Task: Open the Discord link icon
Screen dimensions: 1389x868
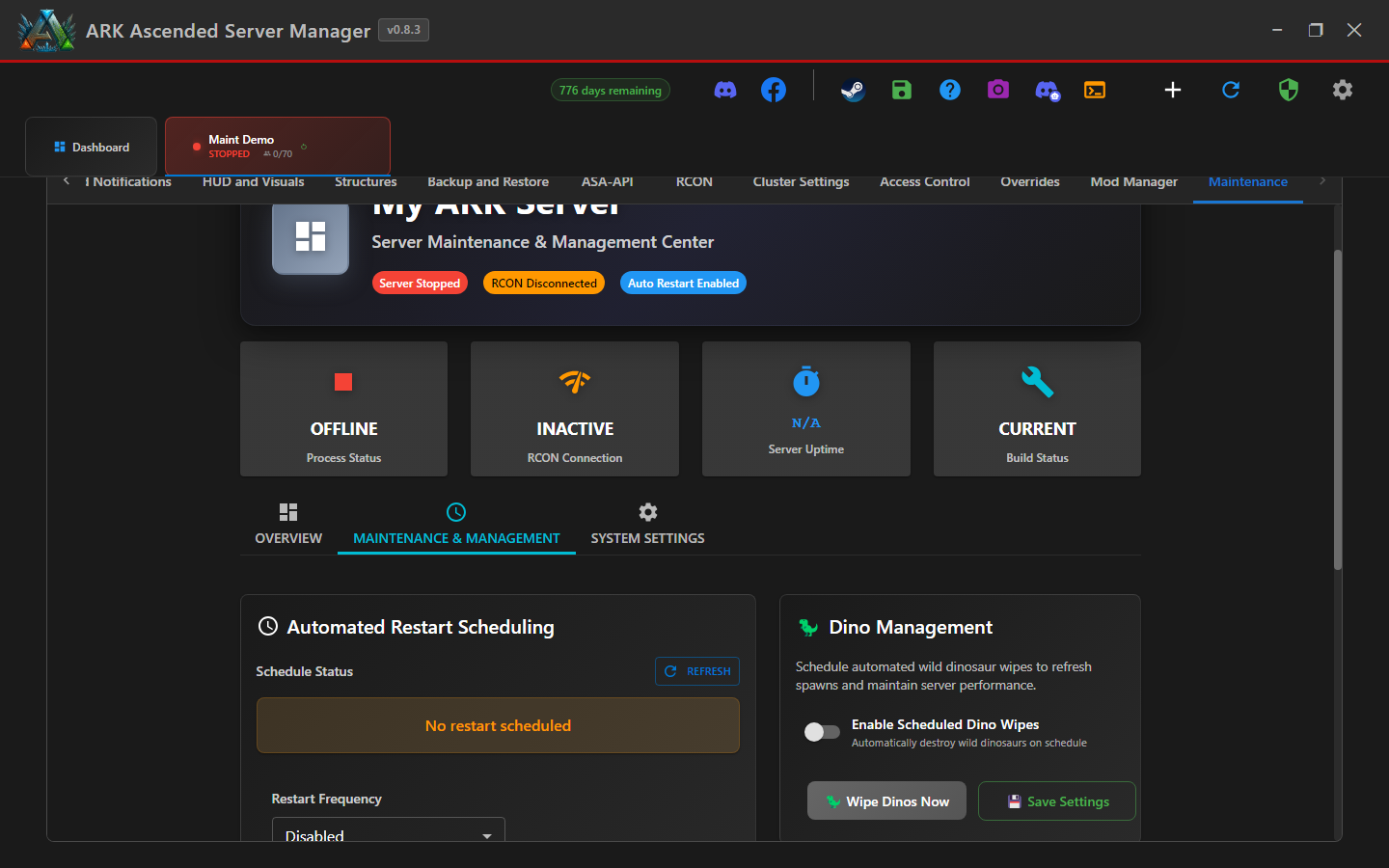Action: 725,90
